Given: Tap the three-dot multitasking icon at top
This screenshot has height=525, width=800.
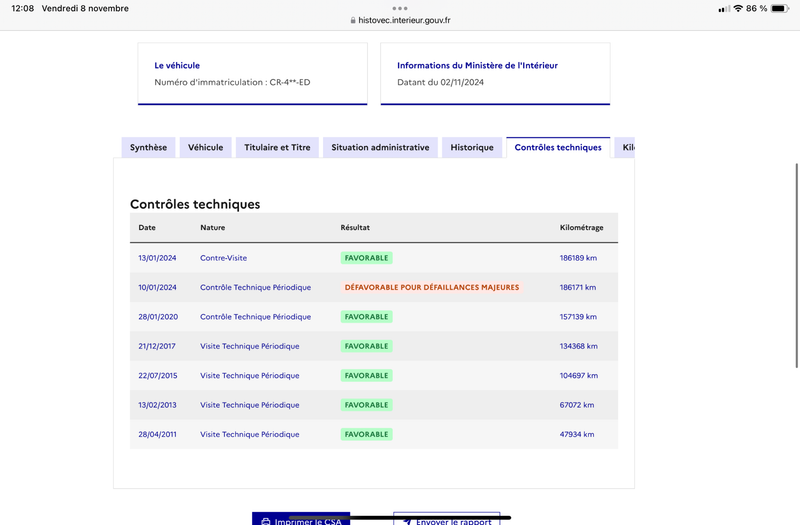Looking at the screenshot, I should coord(400,8).
